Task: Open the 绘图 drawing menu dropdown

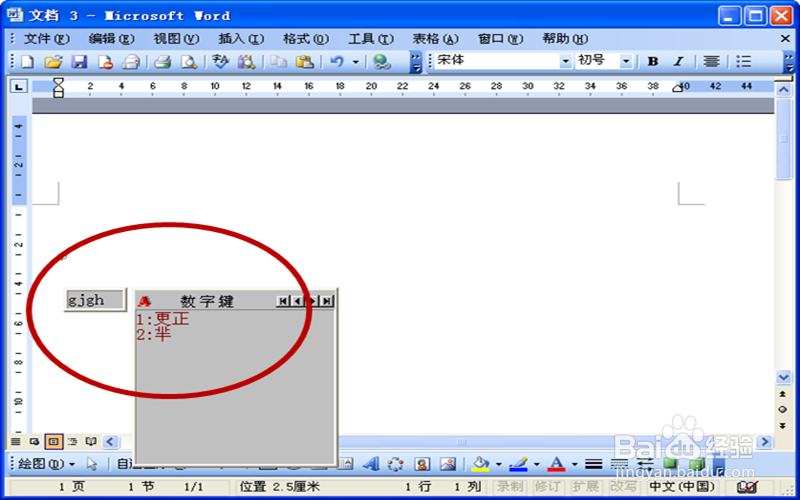Action: (47, 464)
